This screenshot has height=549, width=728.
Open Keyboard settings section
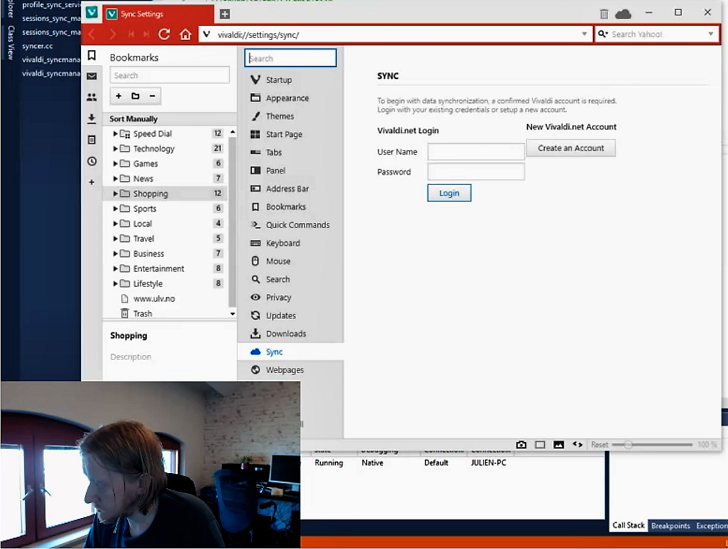(x=290, y=243)
